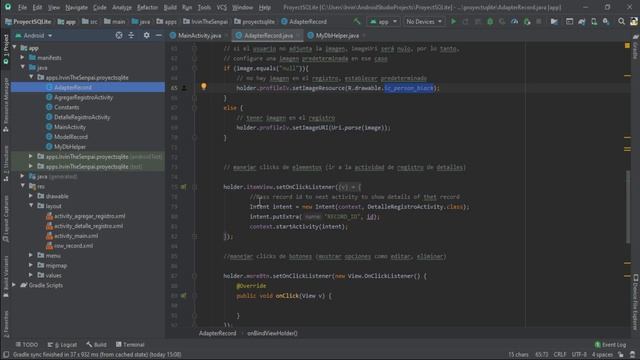
Task: Open the Android view selector dropdown
Action: pos(34,36)
